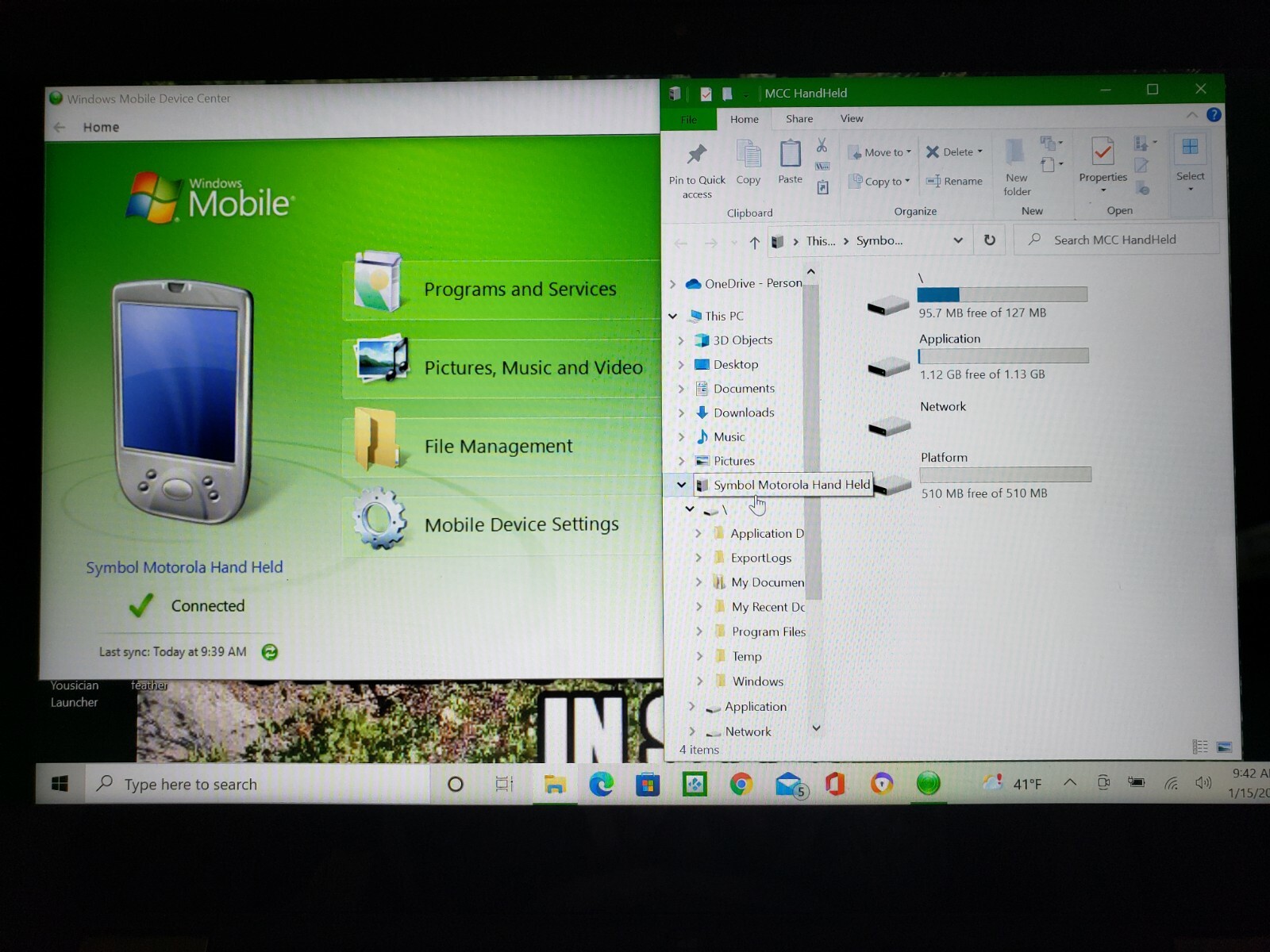Open Copy to dropdown
The image size is (1270, 952).
879,182
